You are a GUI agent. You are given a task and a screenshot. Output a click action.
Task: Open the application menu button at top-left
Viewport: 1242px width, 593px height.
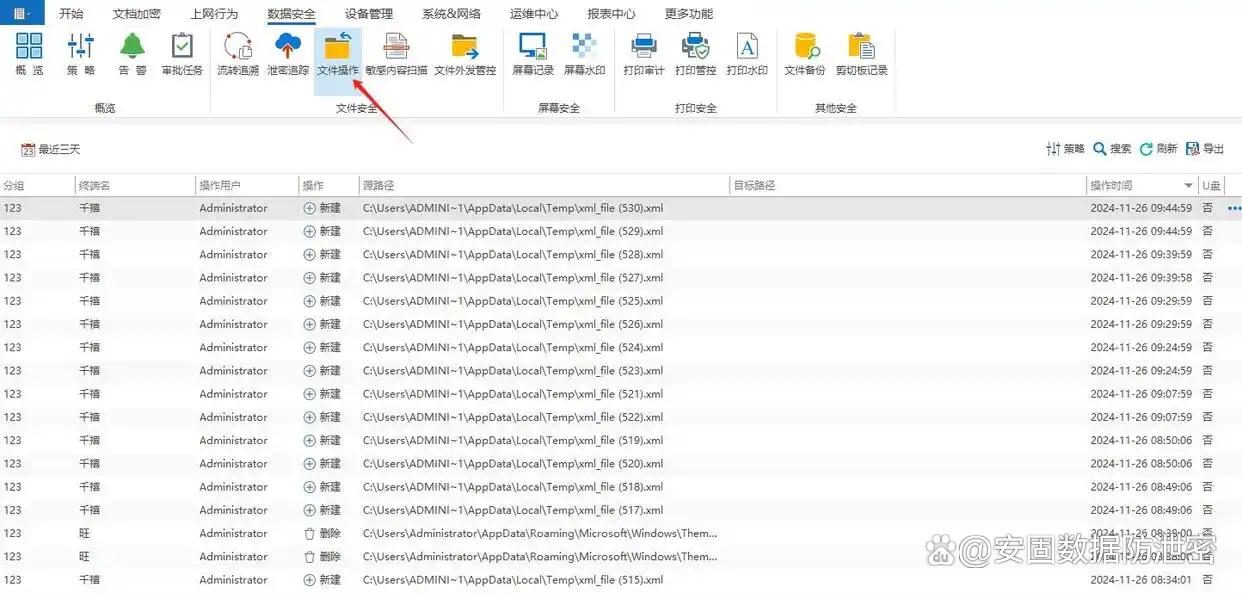click(x=22, y=13)
